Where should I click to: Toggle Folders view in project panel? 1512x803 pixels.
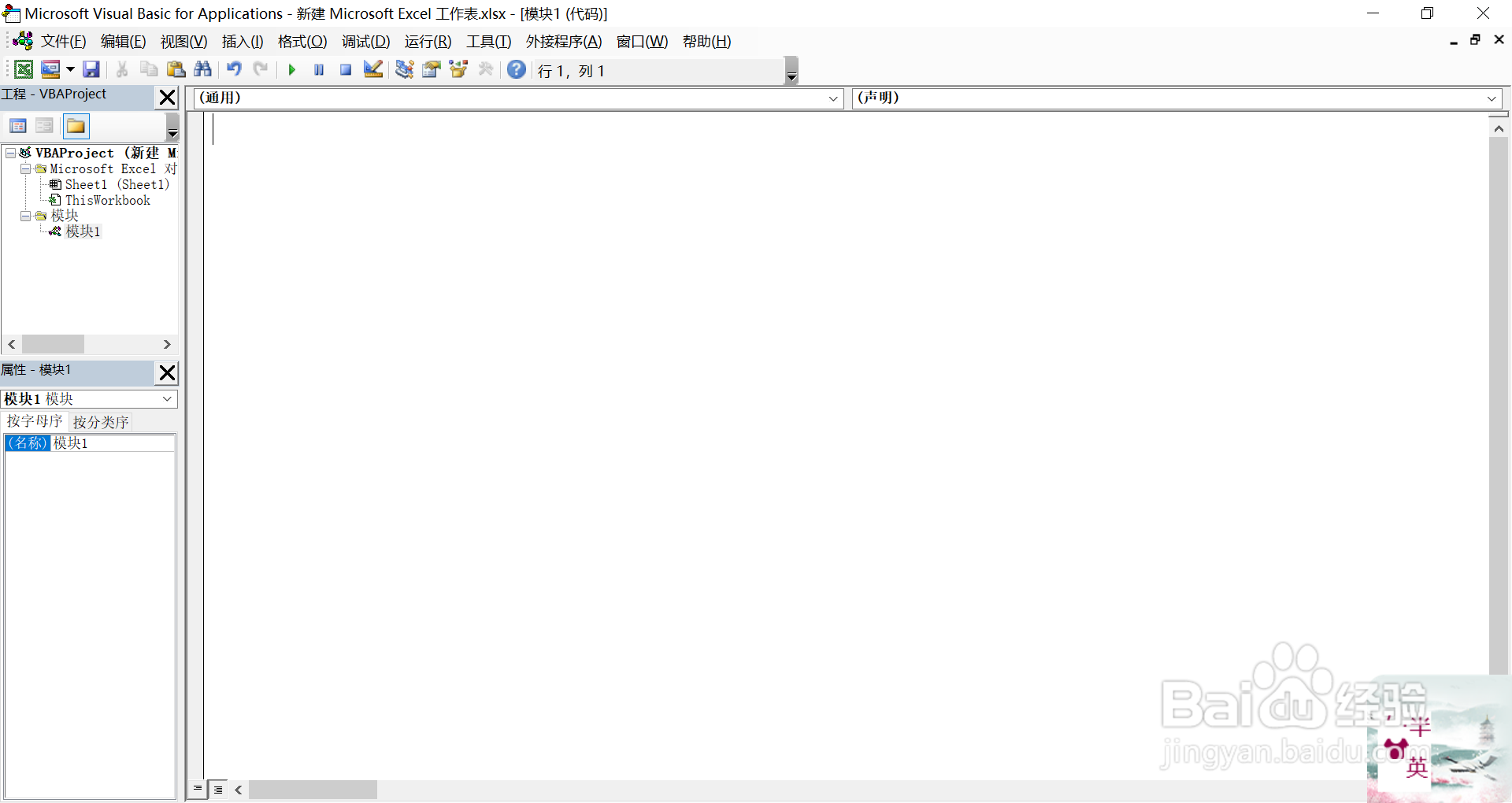tap(76, 126)
